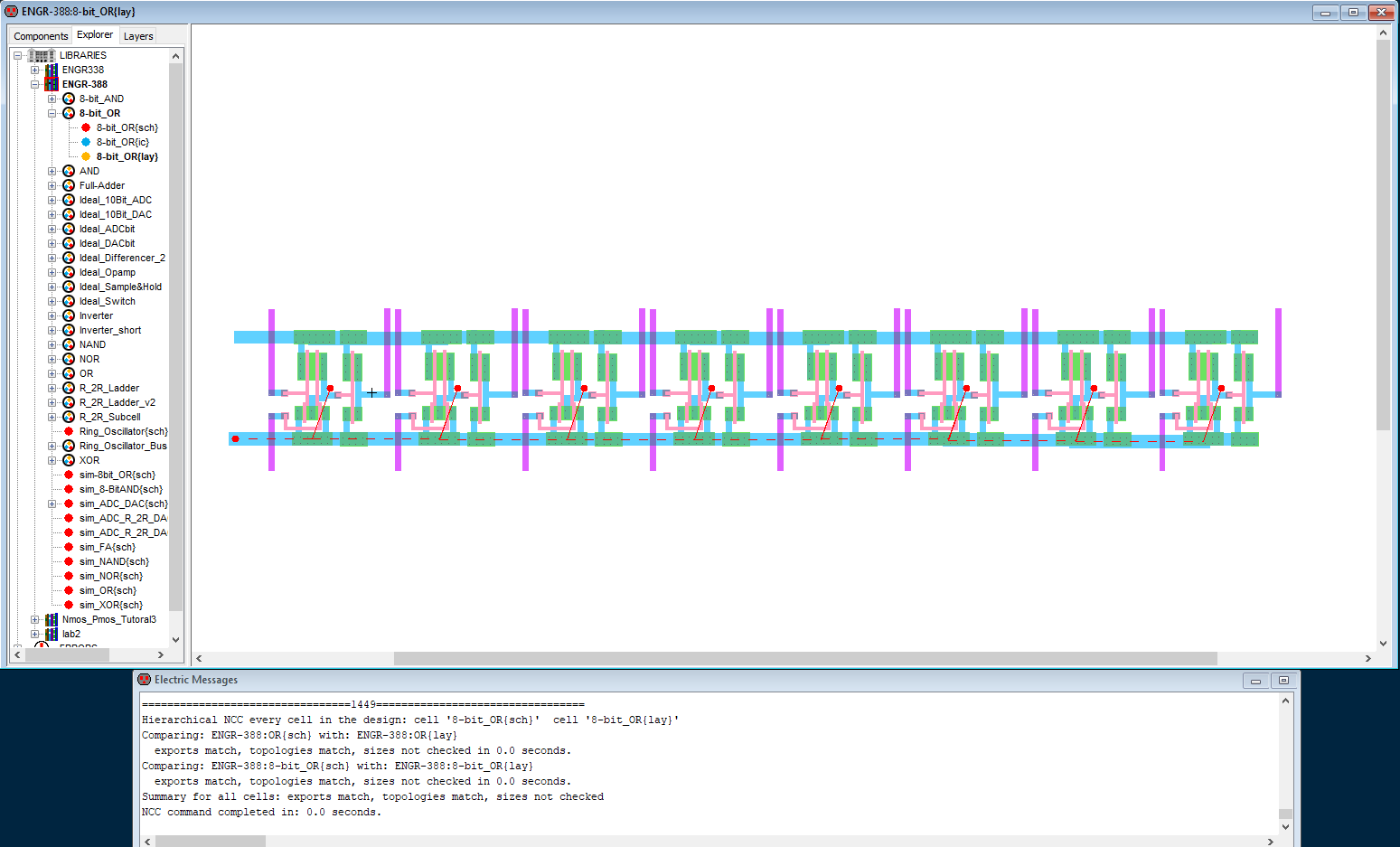Viewport: 1400px width, 847px height.
Task: Select Ideal_10Bit_DAC tree item
Action: (x=116, y=214)
